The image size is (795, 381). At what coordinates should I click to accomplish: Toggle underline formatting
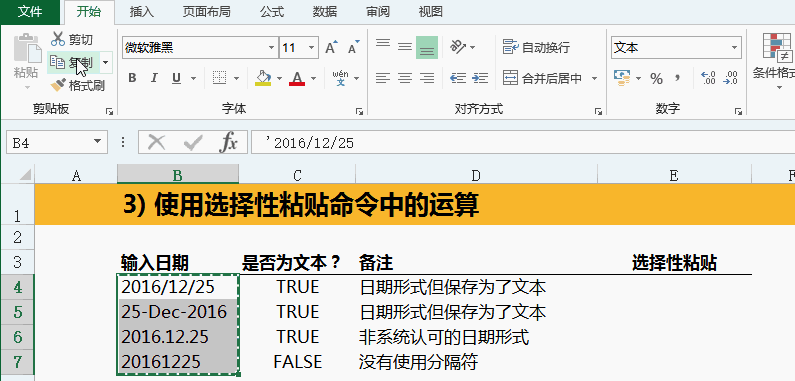176,78
